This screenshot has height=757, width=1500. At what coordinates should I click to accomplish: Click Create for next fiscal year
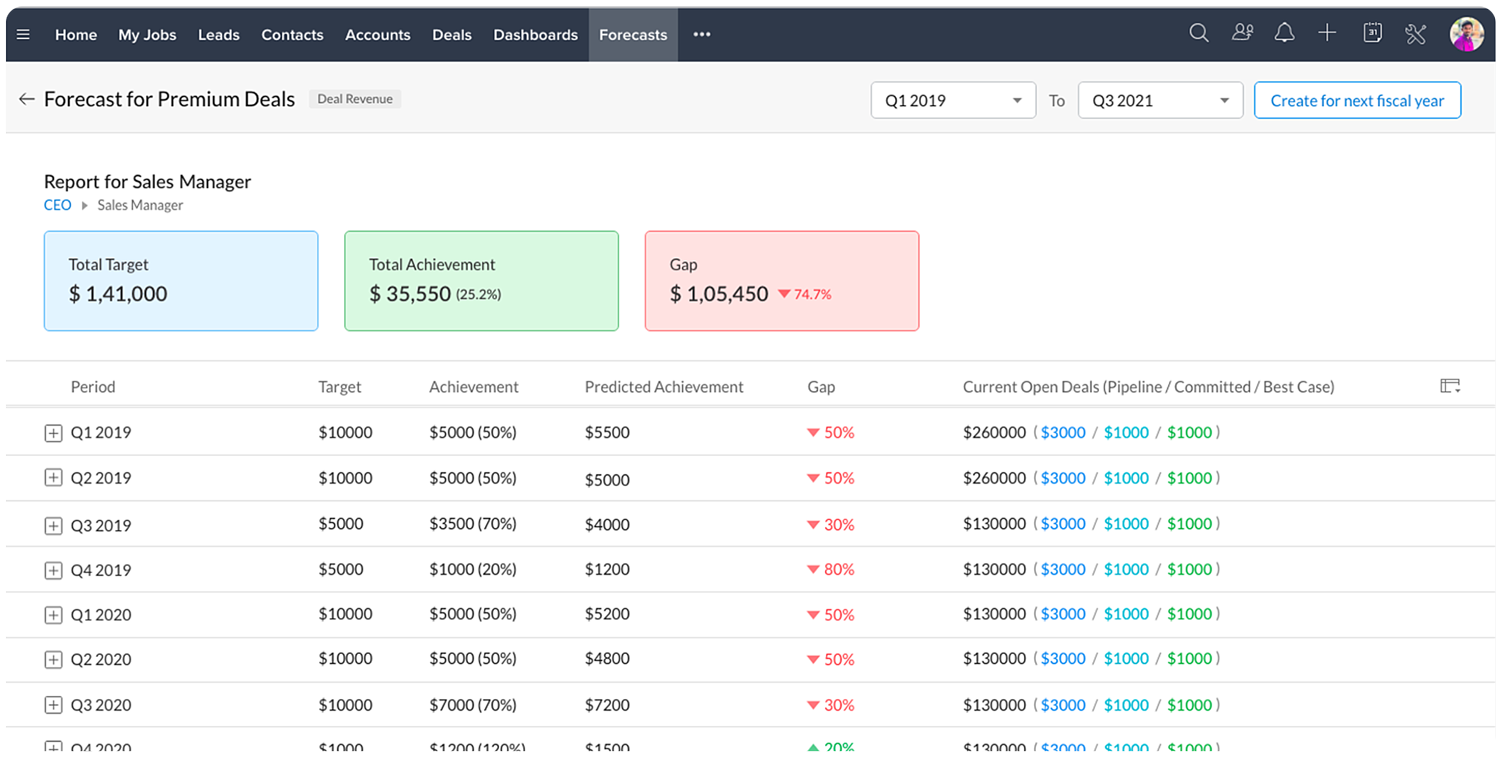pos(1357,100)
